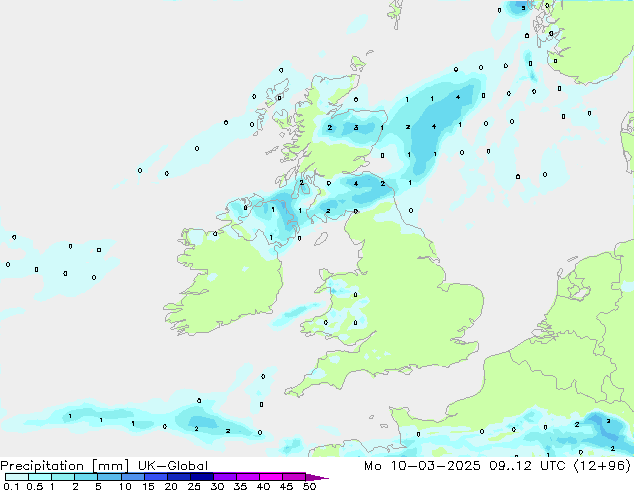The width and height of the screenshot is (634, 490).
Task: Click the '0.1' legend scale label
Action: click(x=11, y=486)
